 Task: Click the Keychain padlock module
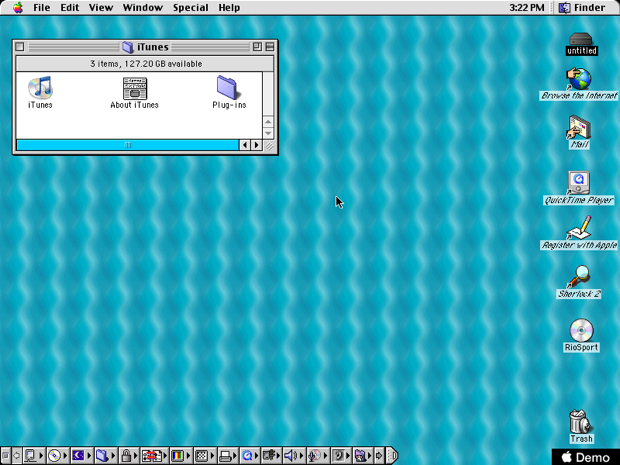pos(129,456)
